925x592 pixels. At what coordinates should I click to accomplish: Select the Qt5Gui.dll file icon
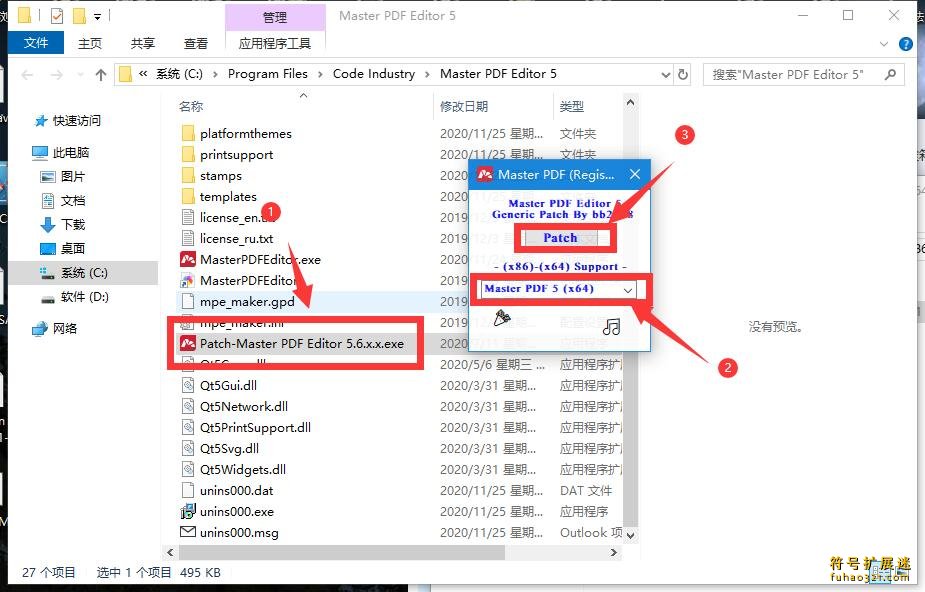point(189,385)
